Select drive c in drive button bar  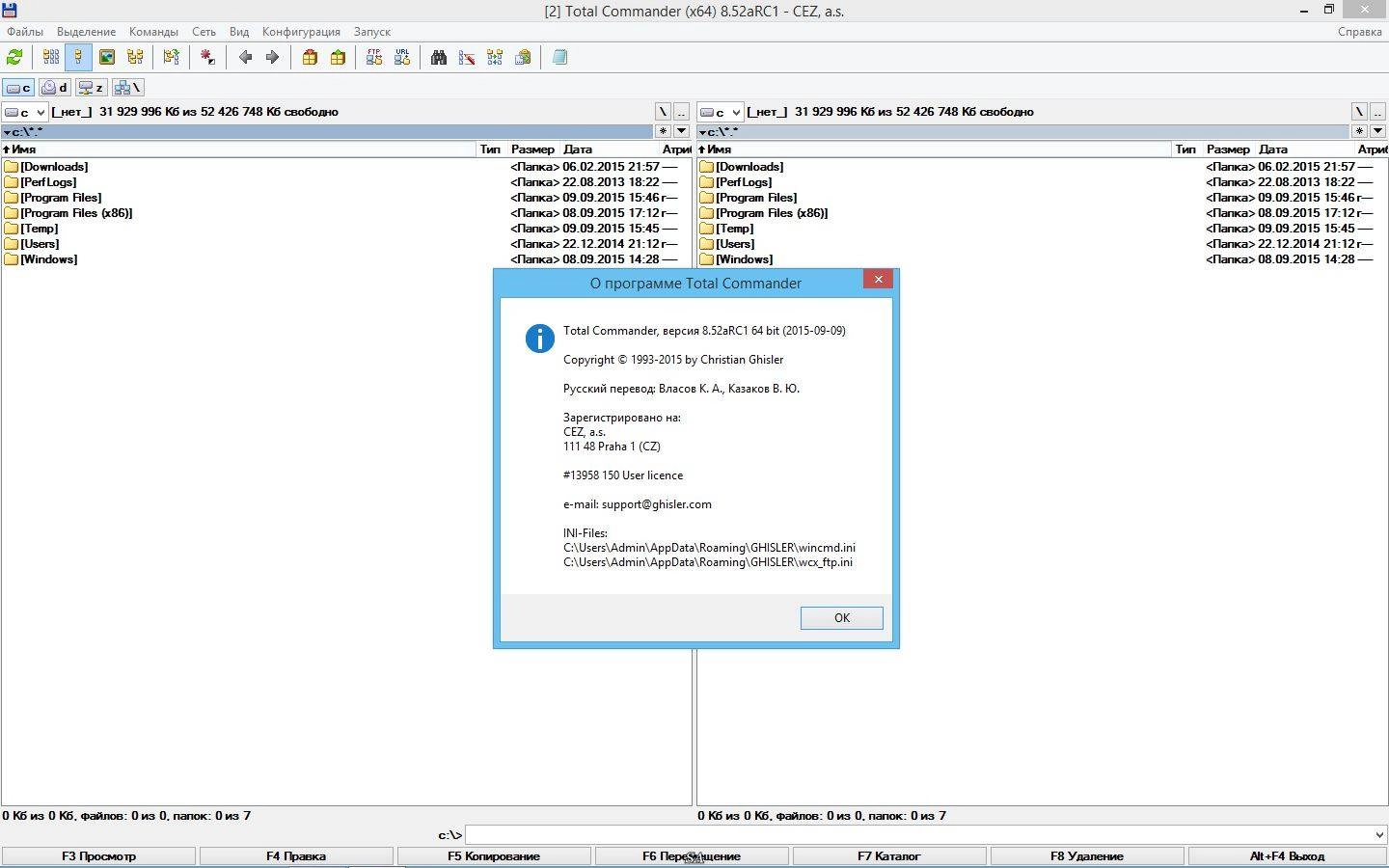(x=18, y=88)
